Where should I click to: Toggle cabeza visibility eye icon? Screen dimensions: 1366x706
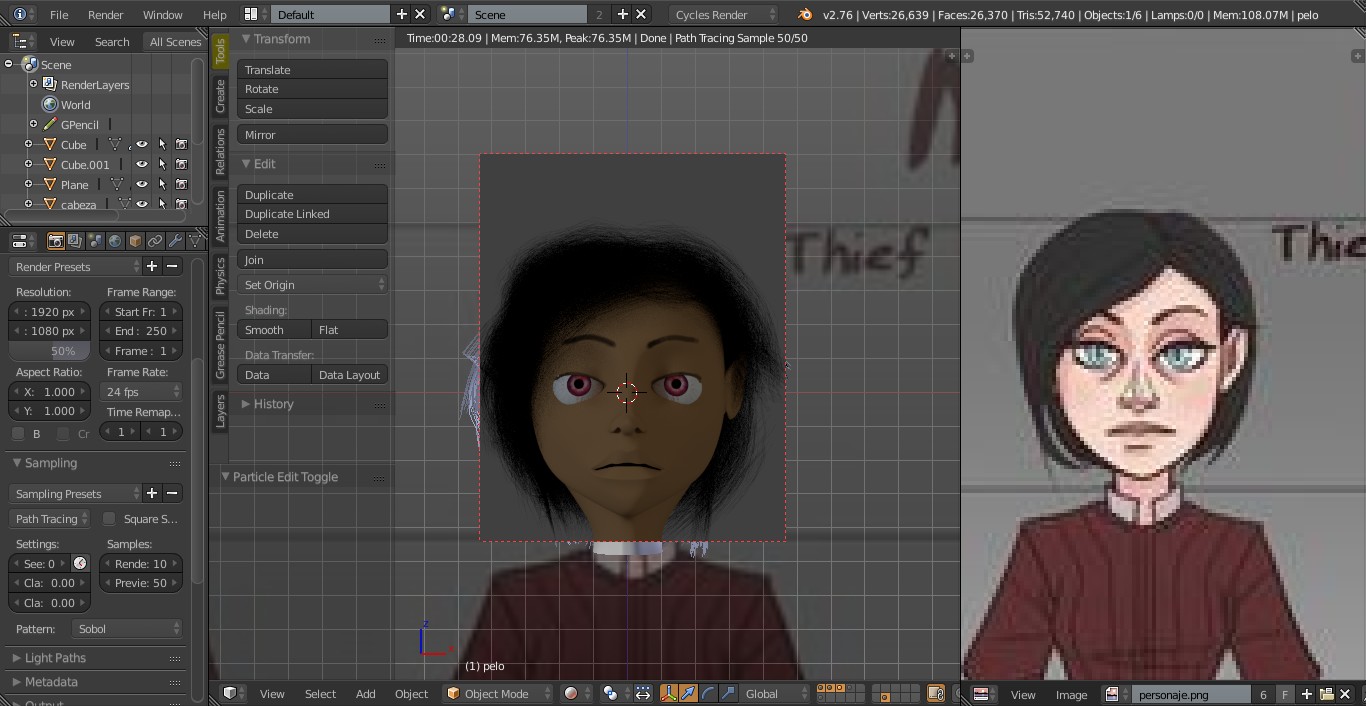142,205
